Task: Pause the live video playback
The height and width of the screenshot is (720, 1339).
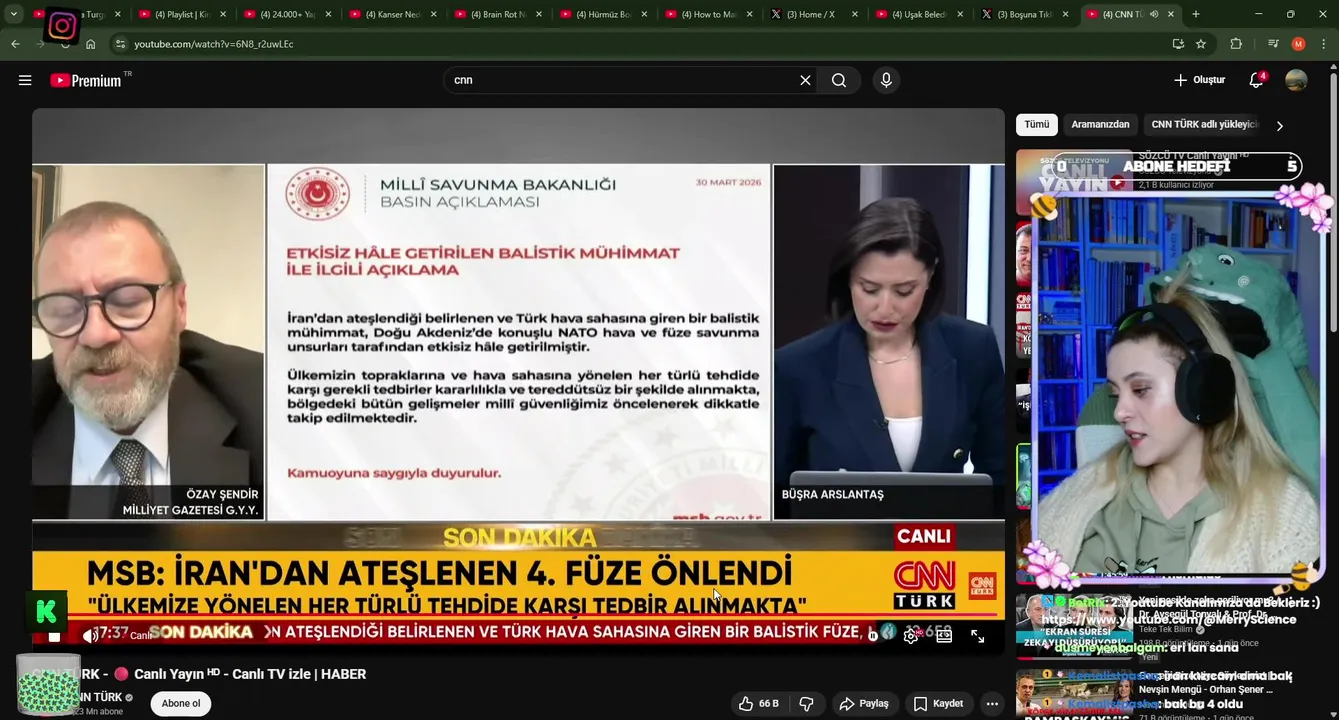Action: (x=54, y=636)
